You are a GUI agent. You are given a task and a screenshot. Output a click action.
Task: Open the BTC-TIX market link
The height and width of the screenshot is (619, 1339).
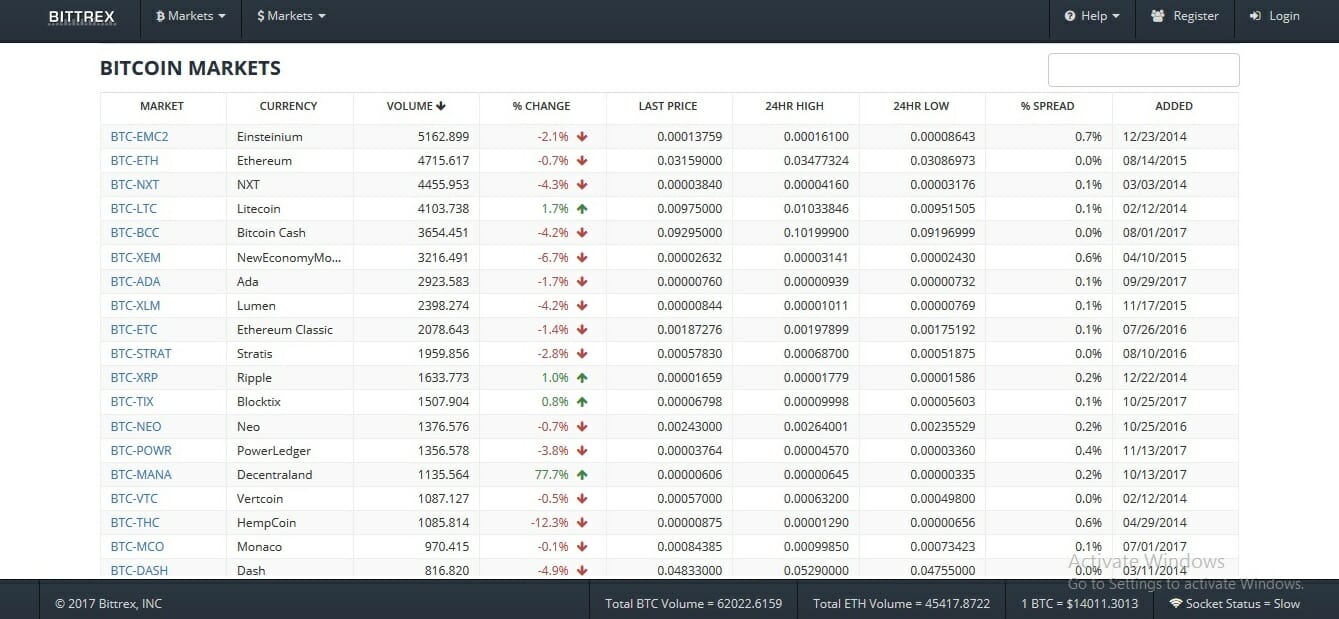[132, 402]
